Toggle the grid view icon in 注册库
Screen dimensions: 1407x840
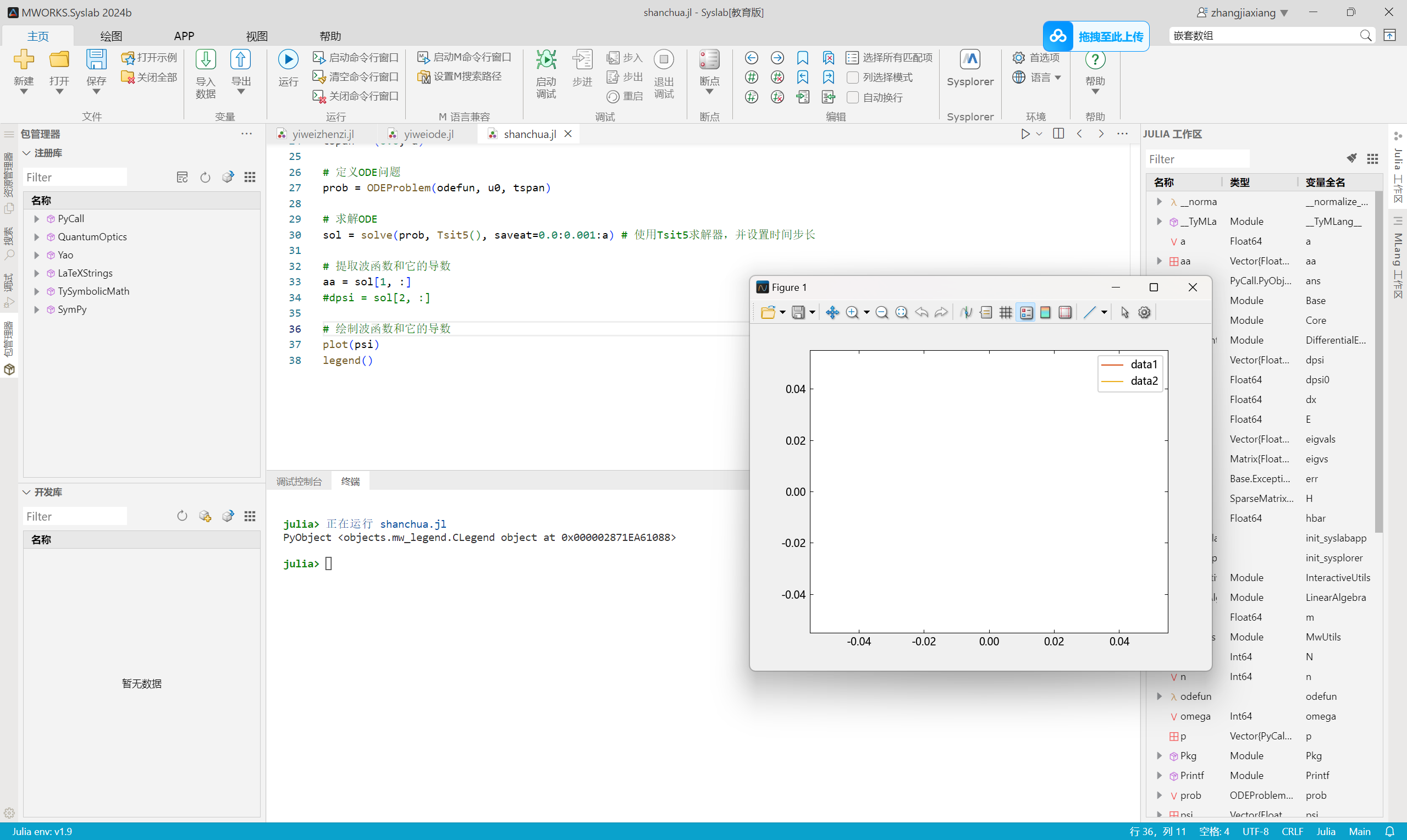click(x=250, y=177)
